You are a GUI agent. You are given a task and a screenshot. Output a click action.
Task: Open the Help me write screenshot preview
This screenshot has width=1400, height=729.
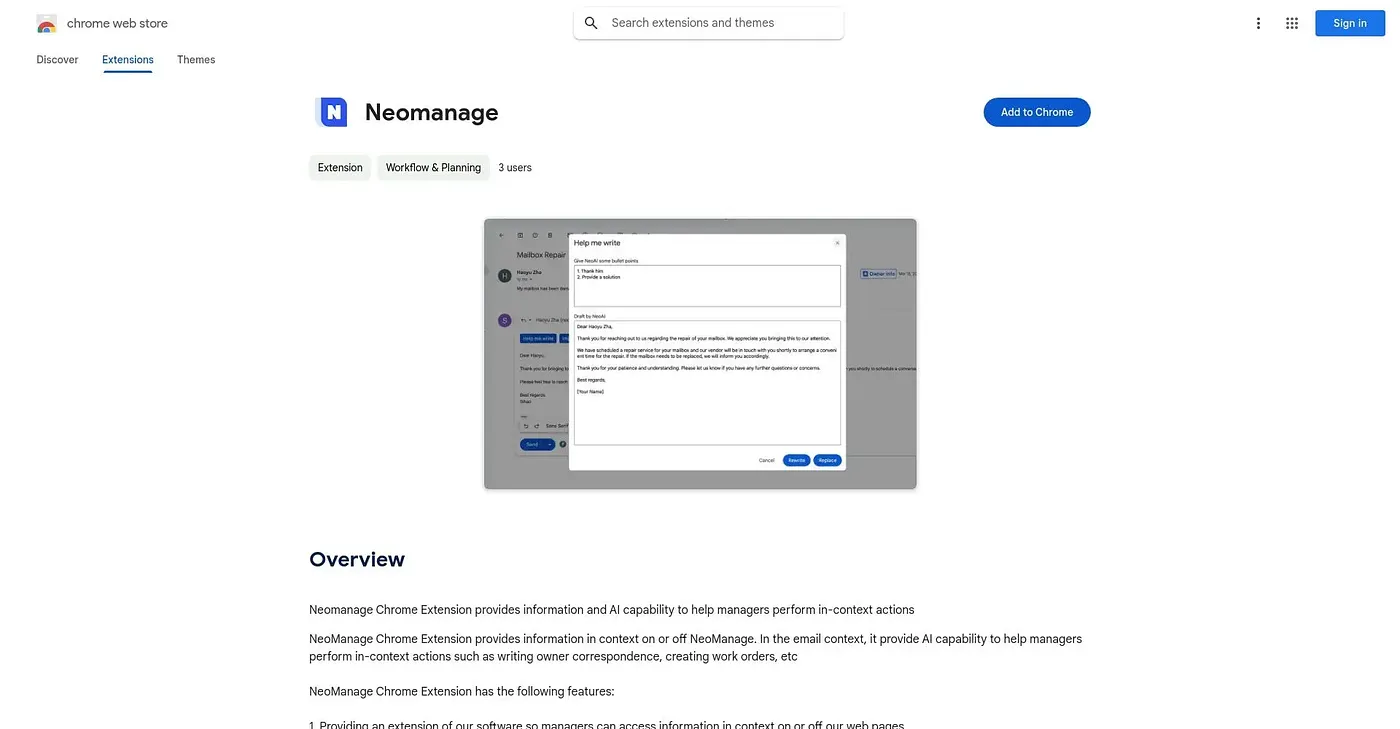[700, 354]
